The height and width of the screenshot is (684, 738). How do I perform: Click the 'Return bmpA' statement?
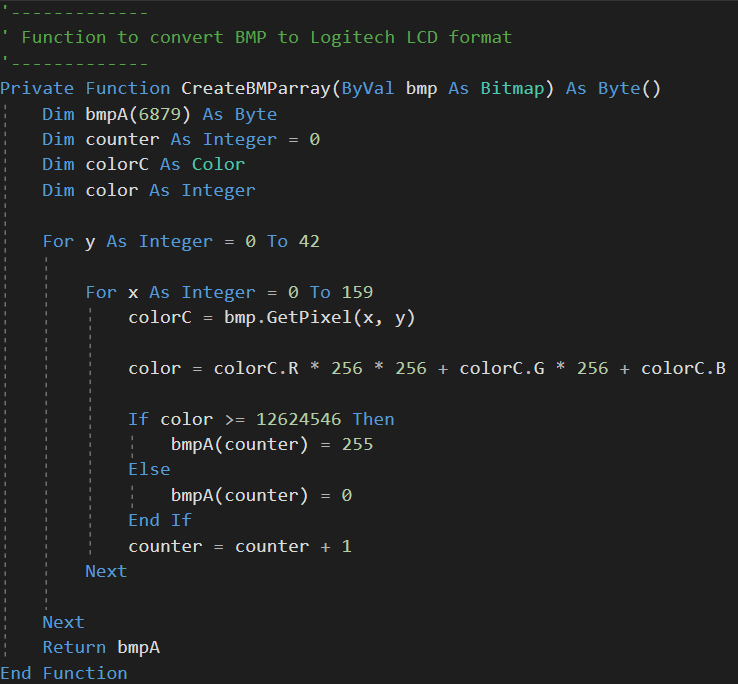click(x=101, y=648)
